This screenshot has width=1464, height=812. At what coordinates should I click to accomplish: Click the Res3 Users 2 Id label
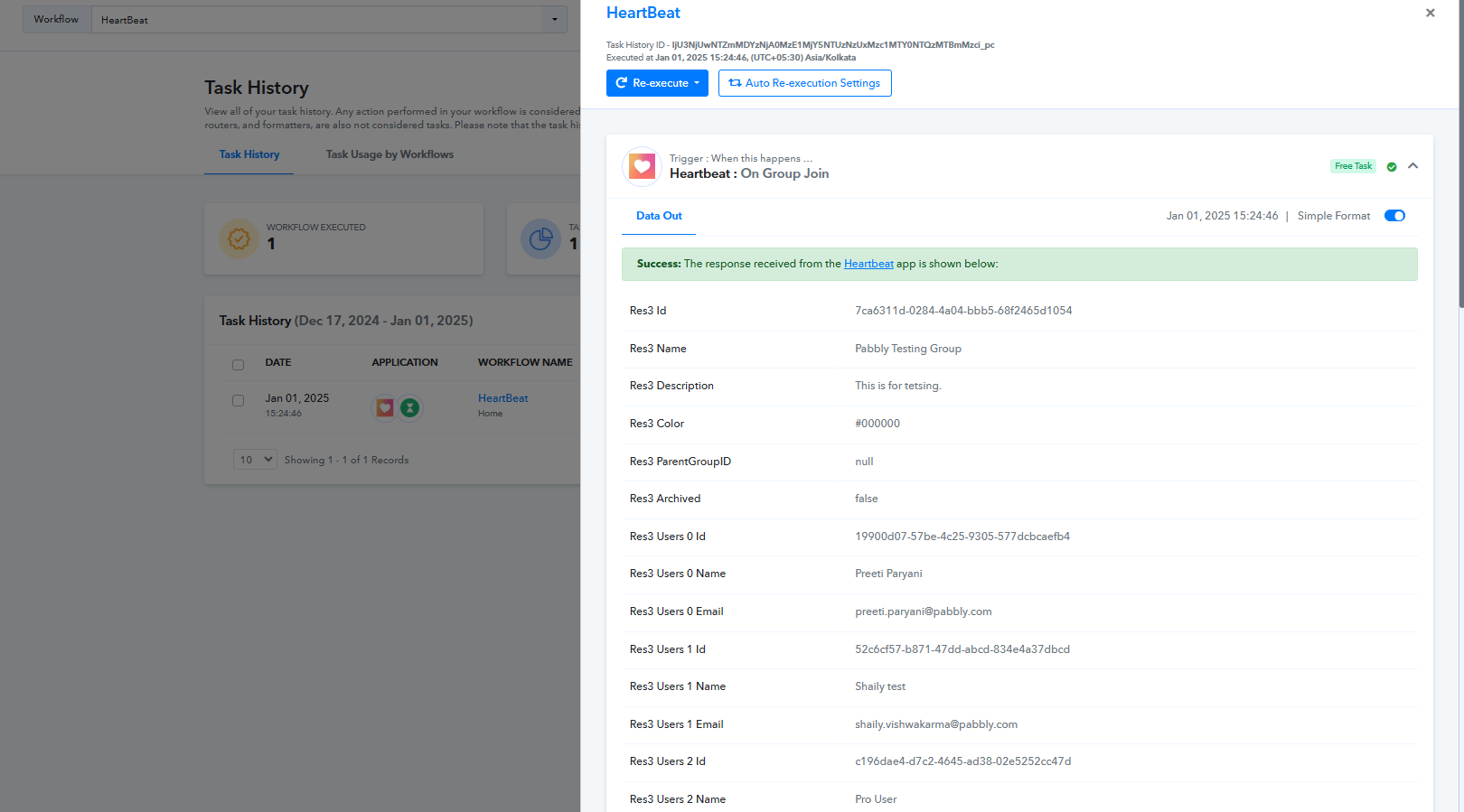point(668,761)
